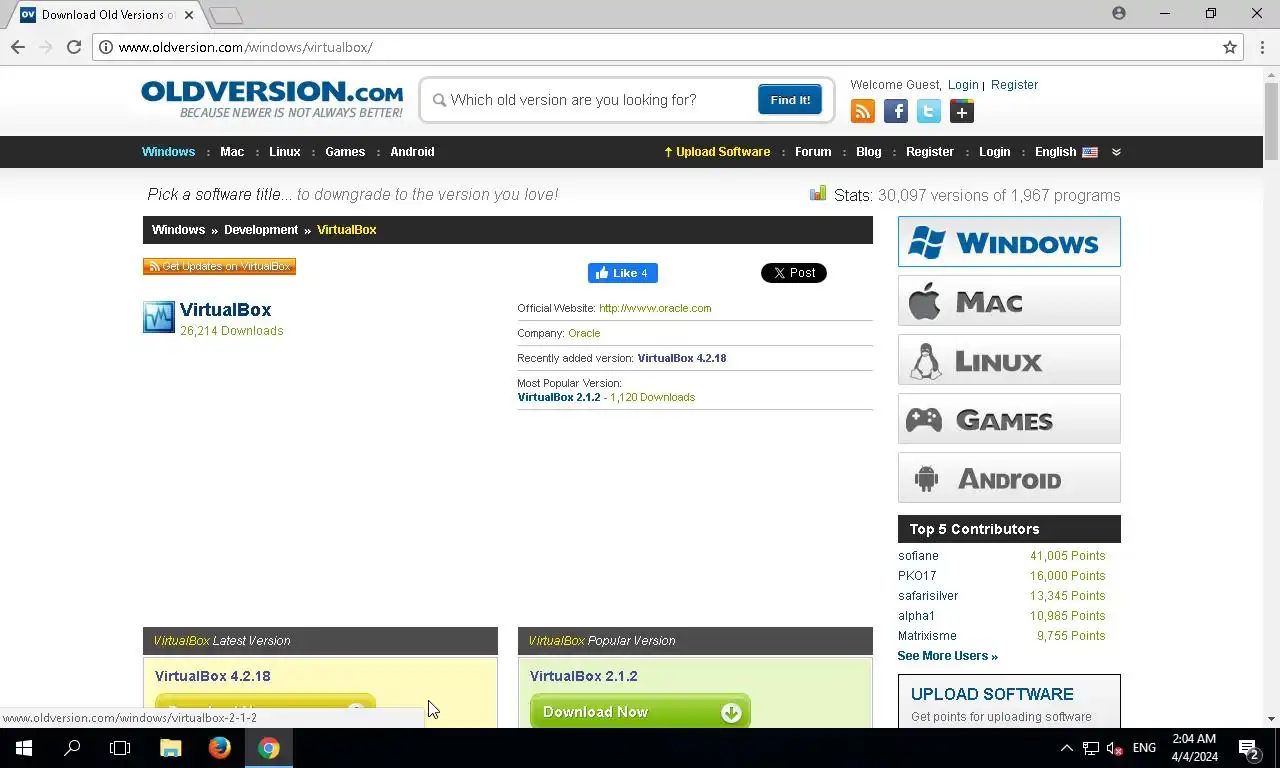Image resolution: width=1280 pixels, height=768 pixels.
Task: Click Get Updates on VirtualBox button
Action: pos(219,266)
